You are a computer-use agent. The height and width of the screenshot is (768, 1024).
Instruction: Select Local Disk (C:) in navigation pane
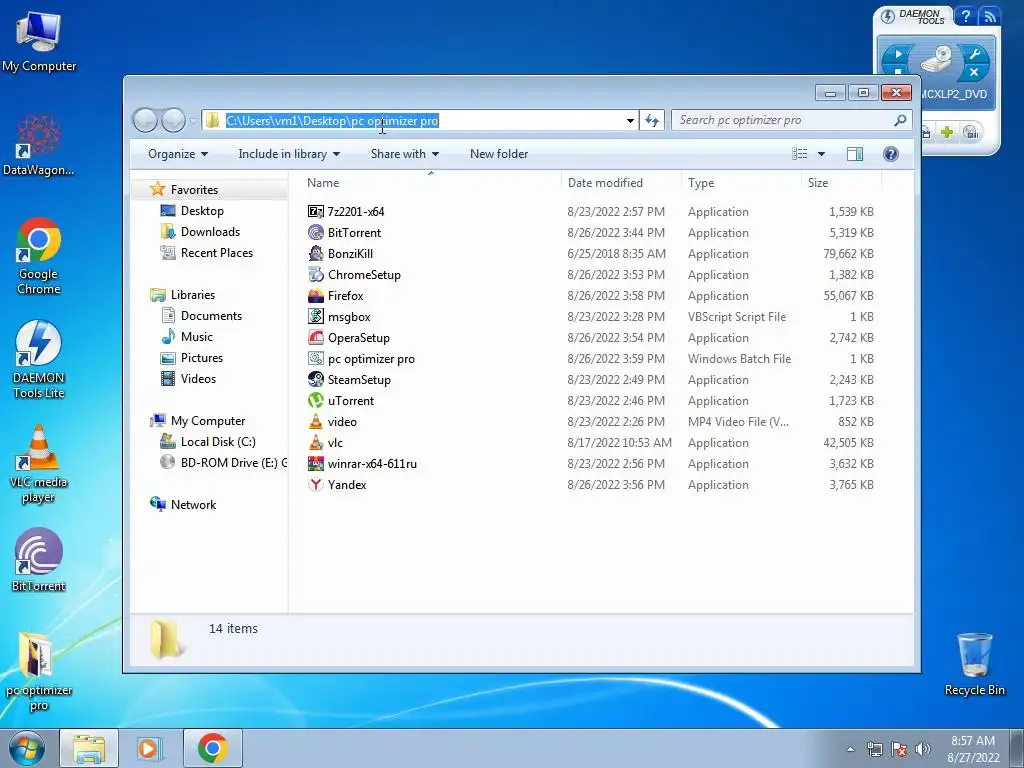point(217,441)
